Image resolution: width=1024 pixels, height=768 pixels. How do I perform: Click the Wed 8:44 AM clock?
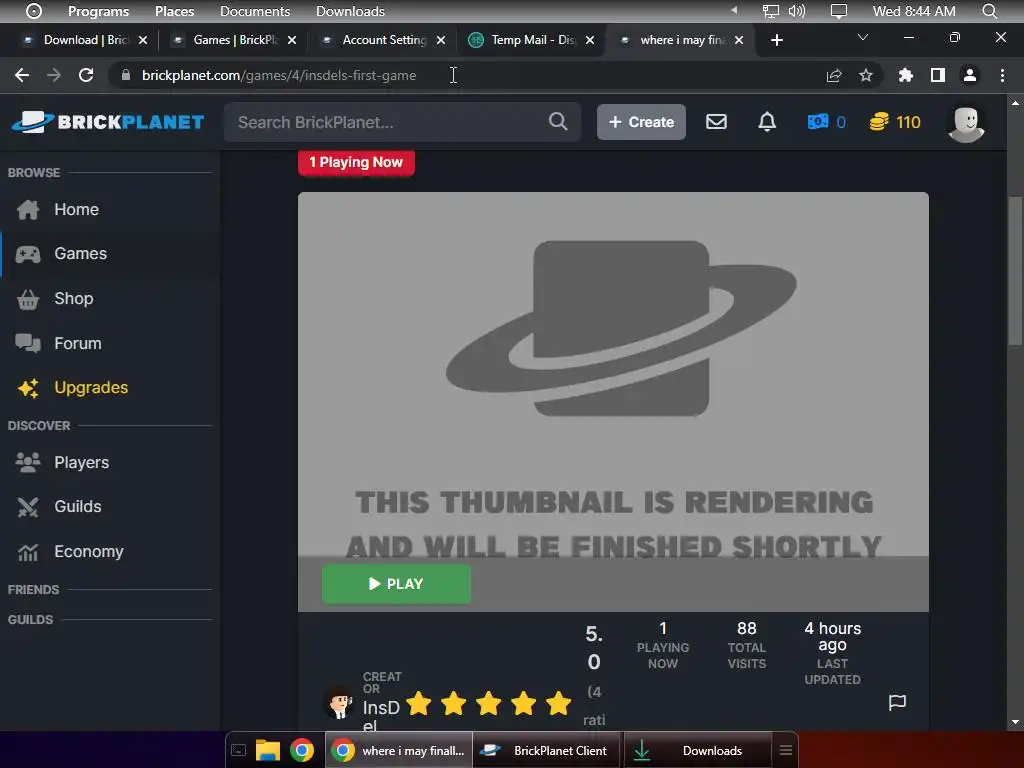[x=914, y=11]
